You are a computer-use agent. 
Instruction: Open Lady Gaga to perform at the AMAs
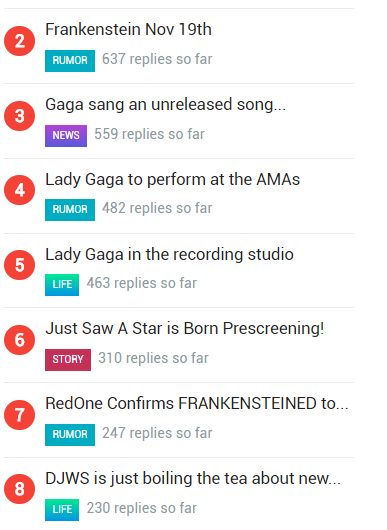click(x=173, y=179)
